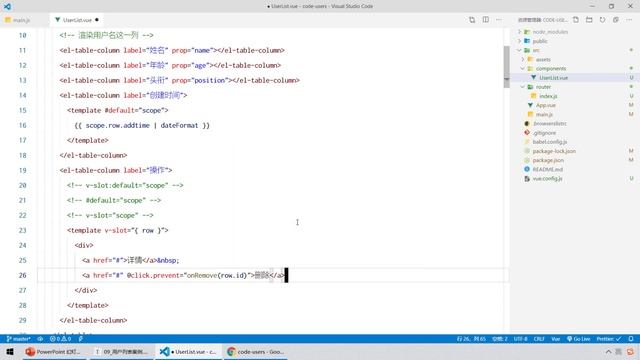
Task: Open vue.config.js from the file tree
Action: click(547, 179)
